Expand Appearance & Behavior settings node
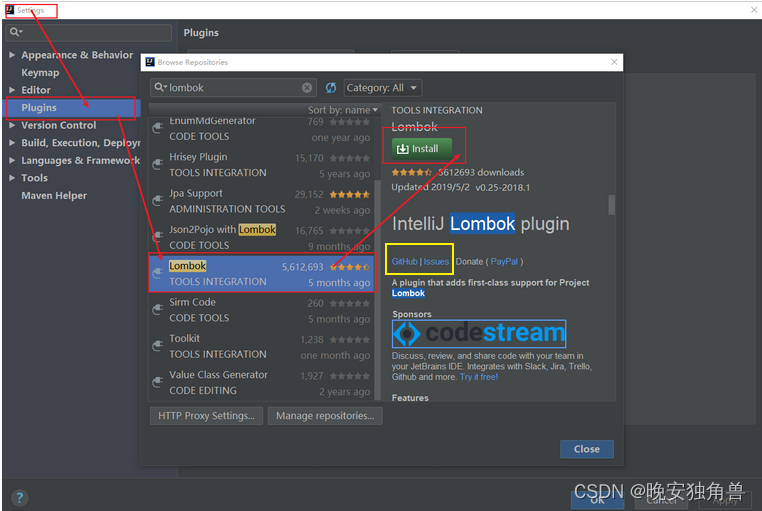 (12, 55)
